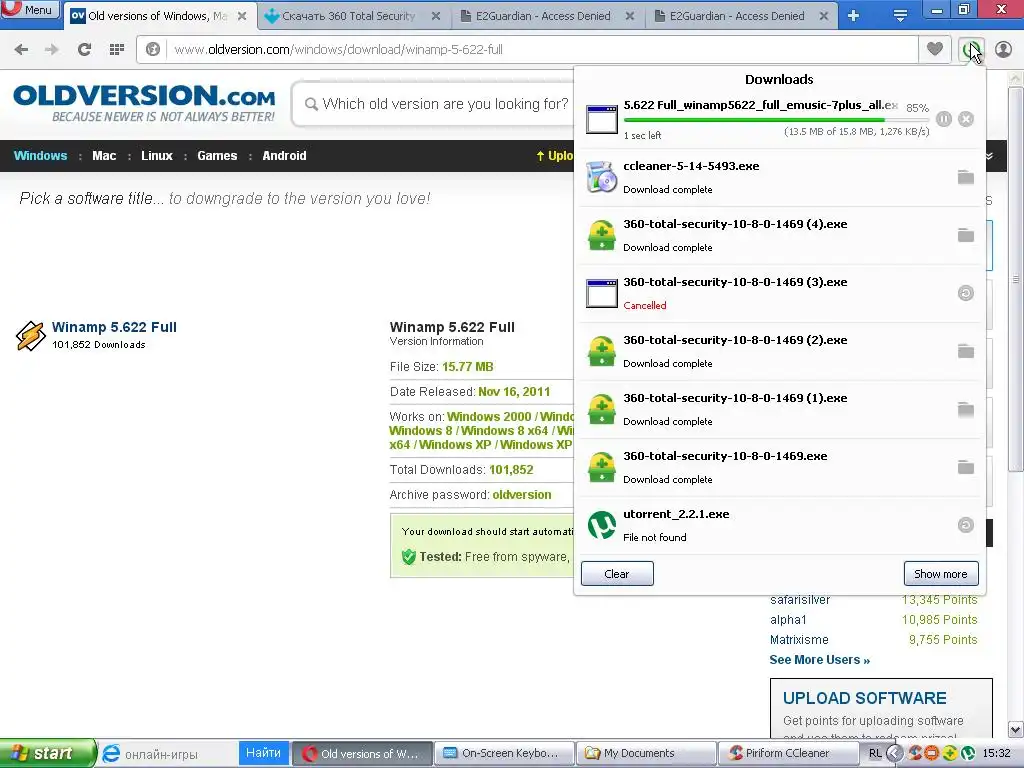This screenshot has height=768, width=1024.
Task: Click the ccleaner download file icon
Action: [601, 177]
